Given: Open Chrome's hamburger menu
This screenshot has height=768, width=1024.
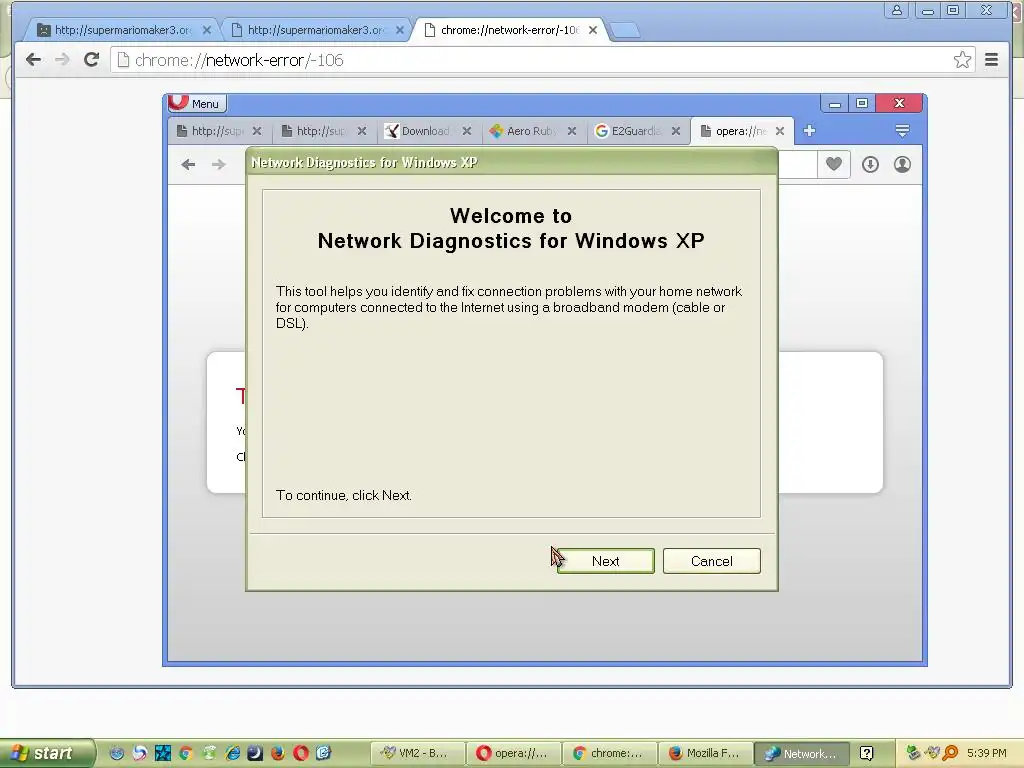Looking at the screenshot, I should [991, 60].
